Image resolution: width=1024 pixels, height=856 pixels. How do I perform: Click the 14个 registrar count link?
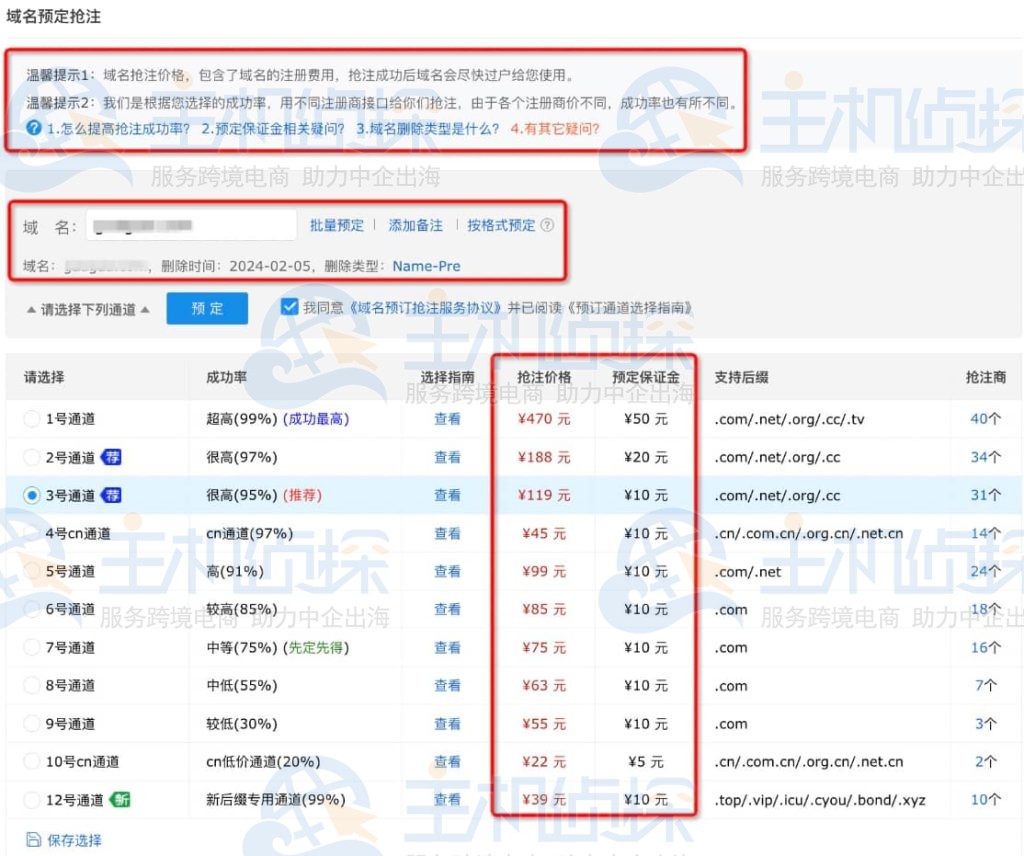tap(985, 533)
